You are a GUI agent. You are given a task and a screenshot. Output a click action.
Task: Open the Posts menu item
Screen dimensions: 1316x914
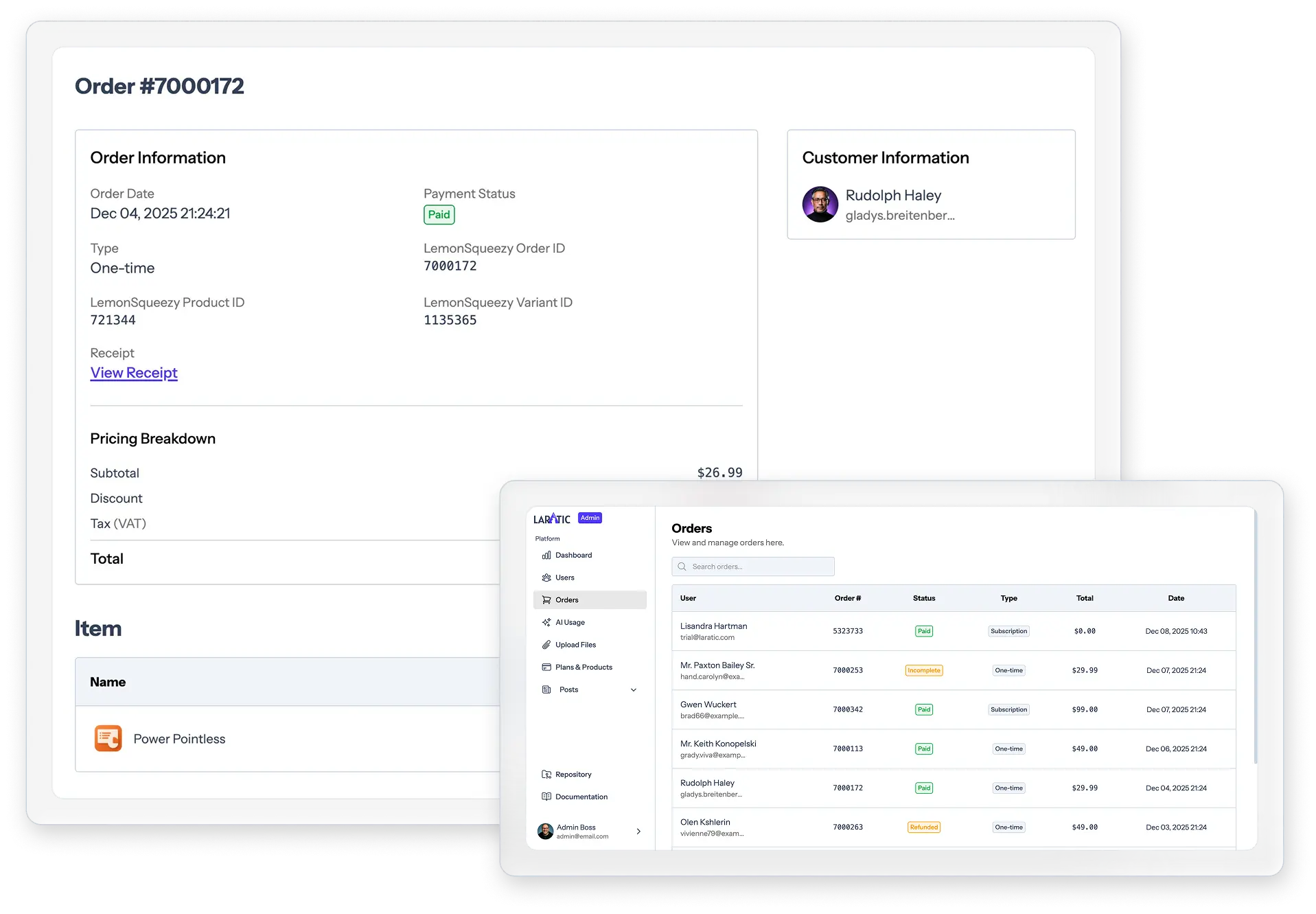(x=568, y=690)
